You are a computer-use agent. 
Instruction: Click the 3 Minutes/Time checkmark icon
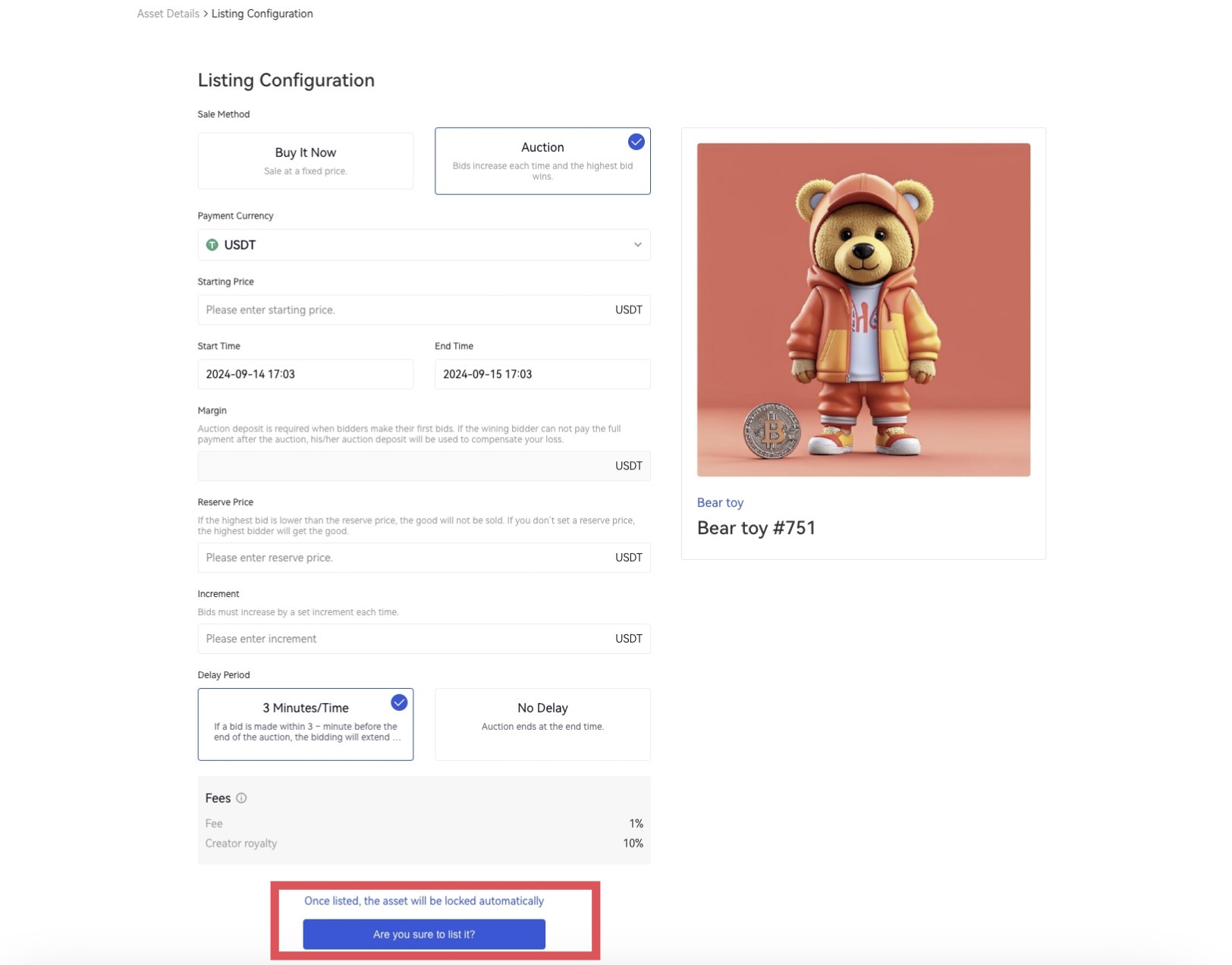point(399,703)
